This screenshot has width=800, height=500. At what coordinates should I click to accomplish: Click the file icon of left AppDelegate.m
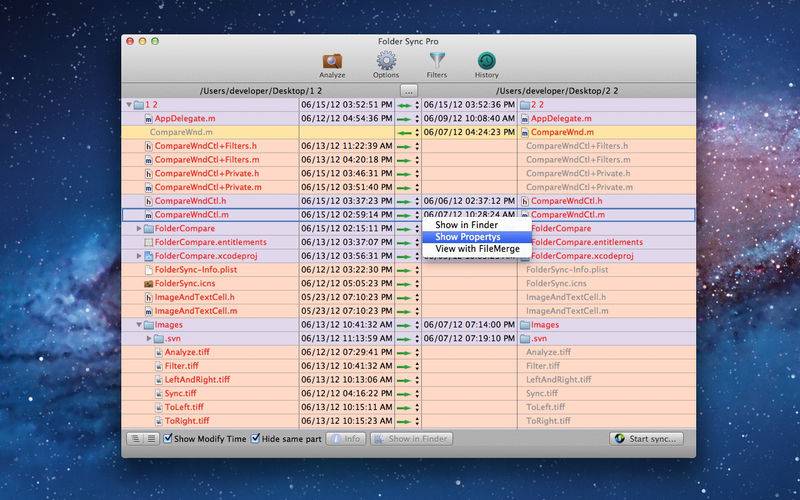(x=148, y=119)
